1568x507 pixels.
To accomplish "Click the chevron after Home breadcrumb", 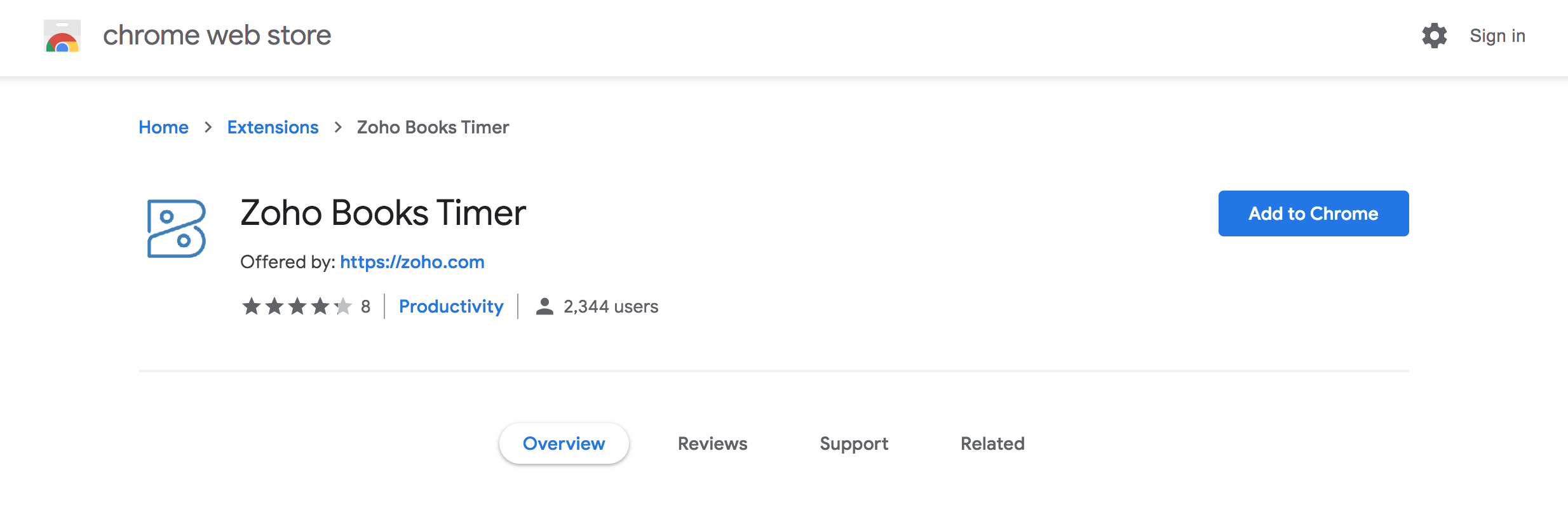I will [x=208, y=128].
